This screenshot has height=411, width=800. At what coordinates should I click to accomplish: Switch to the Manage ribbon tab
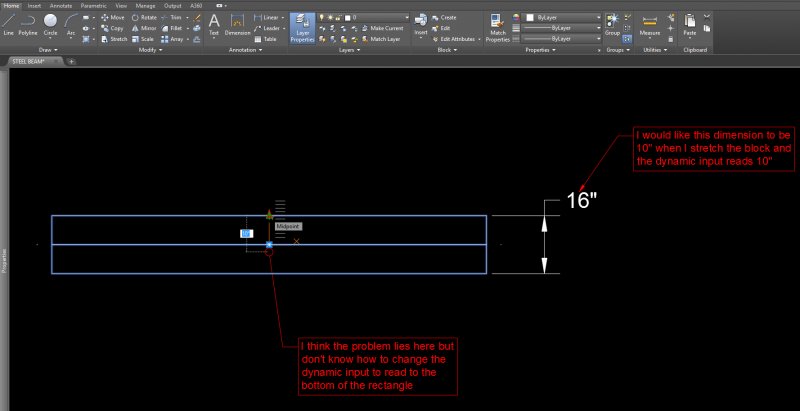click(145, 6)
